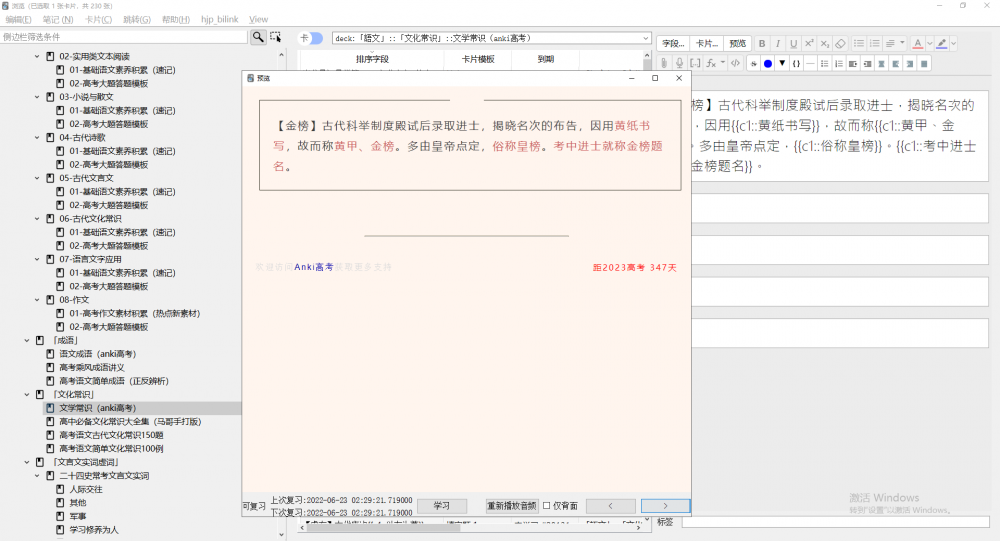This screenshot has width=1000, height=541.
Task: Open the hjp_bilink menu
Action: tap(218, 20)
